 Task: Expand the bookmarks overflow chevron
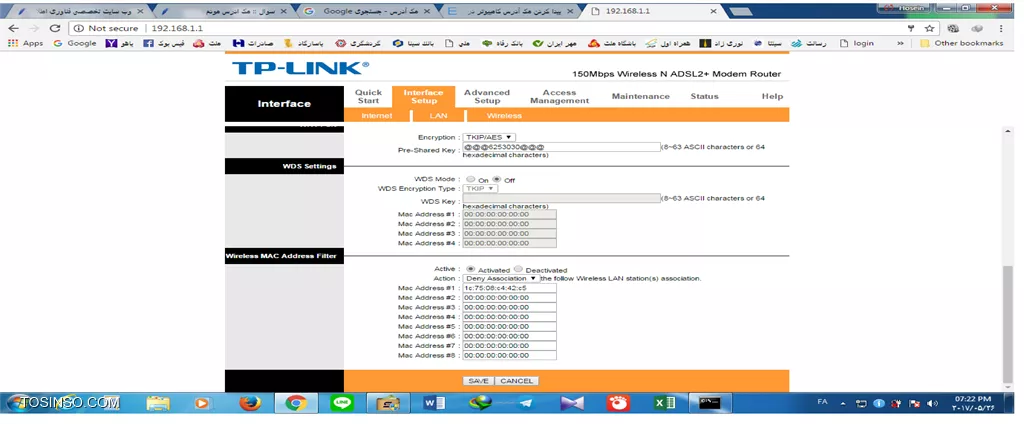901,43
